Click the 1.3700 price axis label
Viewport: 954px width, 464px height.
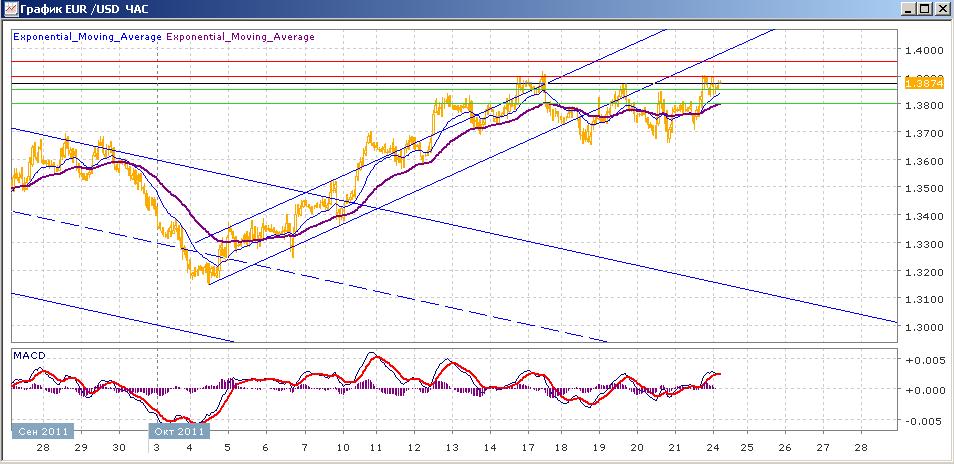click(924, 133)
